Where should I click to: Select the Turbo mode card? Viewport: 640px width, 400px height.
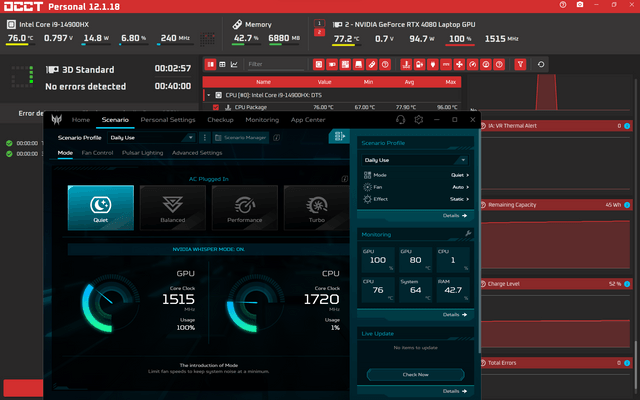coord(317,208)
